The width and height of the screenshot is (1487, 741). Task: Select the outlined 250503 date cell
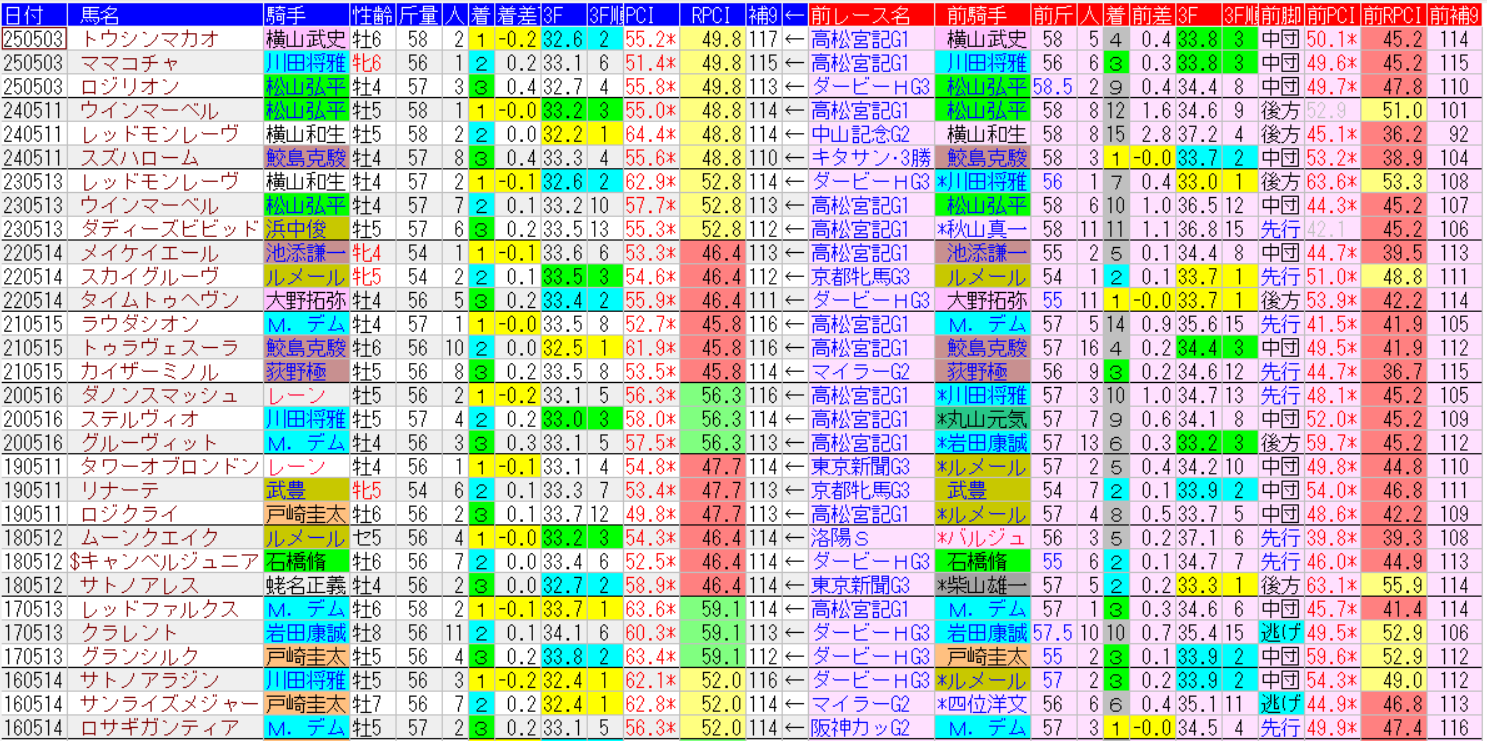click(x=34, y=39)
